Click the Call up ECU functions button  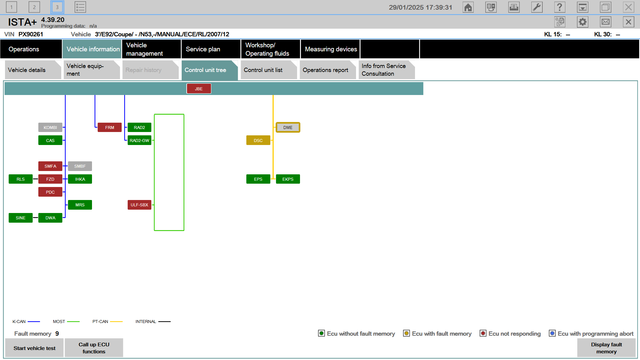(94, 348)
